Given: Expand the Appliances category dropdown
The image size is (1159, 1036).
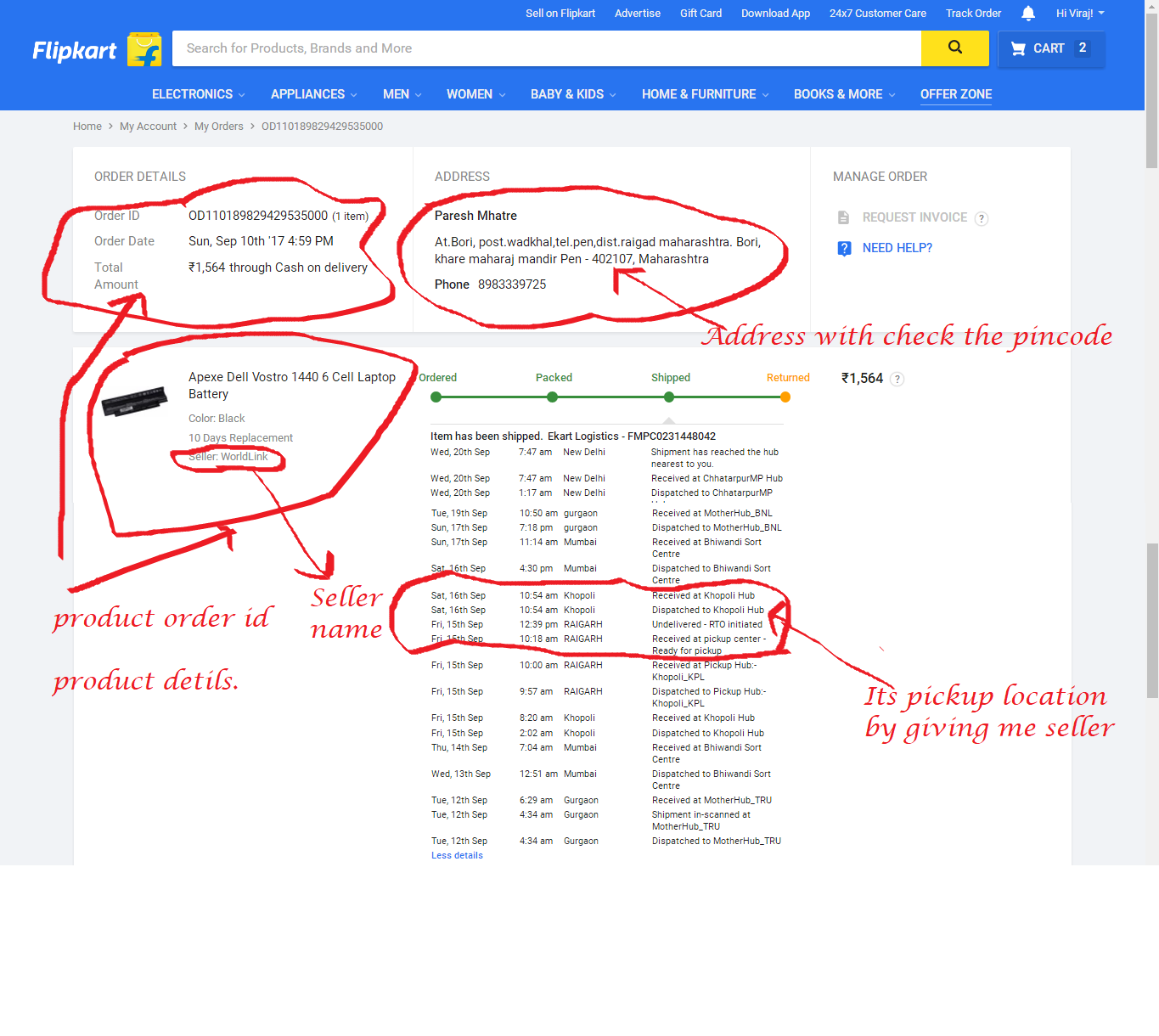Looking at the screenshot, I should click(x=313, y=94).
